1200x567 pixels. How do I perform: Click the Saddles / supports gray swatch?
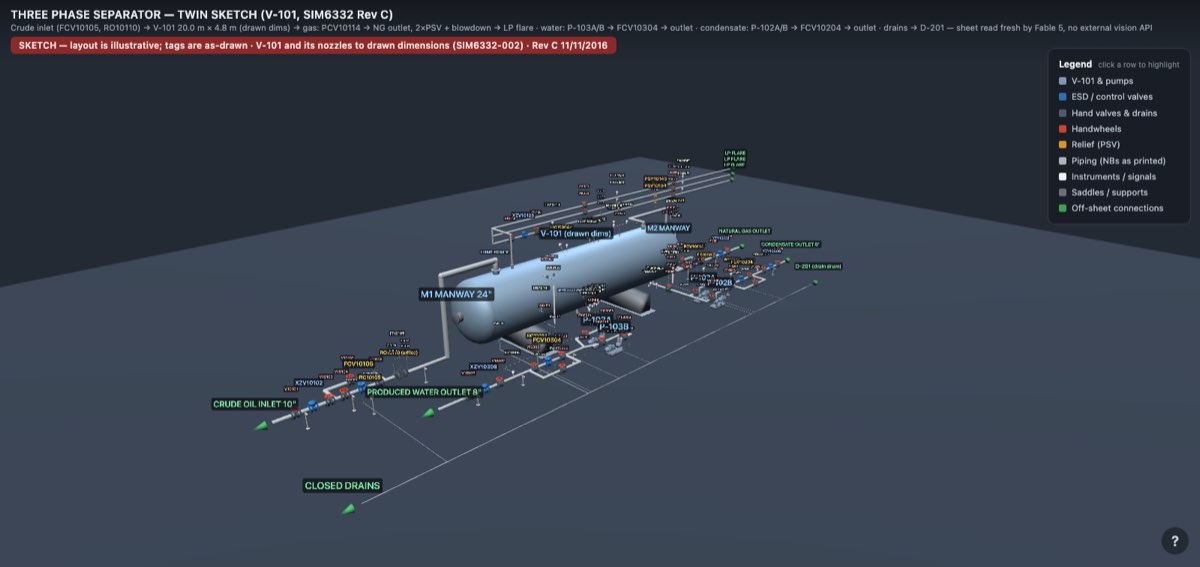(1063, 192)
